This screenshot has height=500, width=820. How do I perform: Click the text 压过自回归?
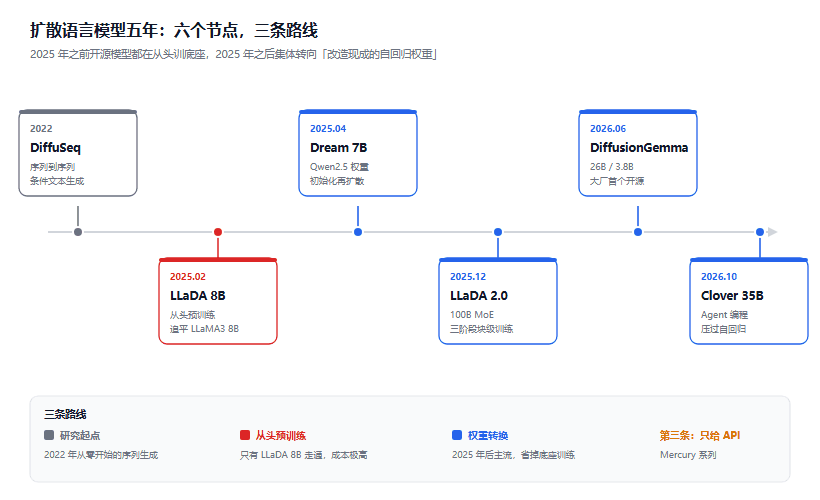coord(724,329)
